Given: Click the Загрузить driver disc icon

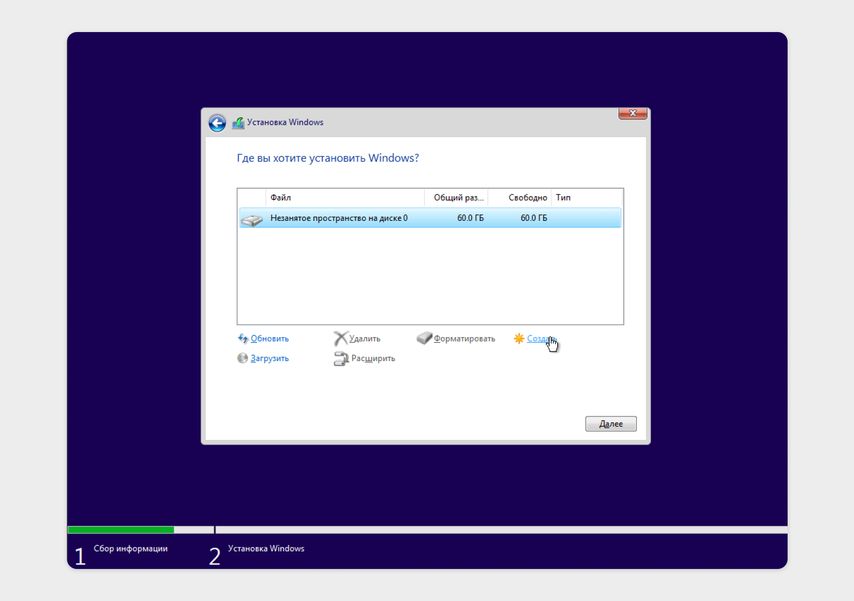Looking at the screenshot, I should [243, 358].
